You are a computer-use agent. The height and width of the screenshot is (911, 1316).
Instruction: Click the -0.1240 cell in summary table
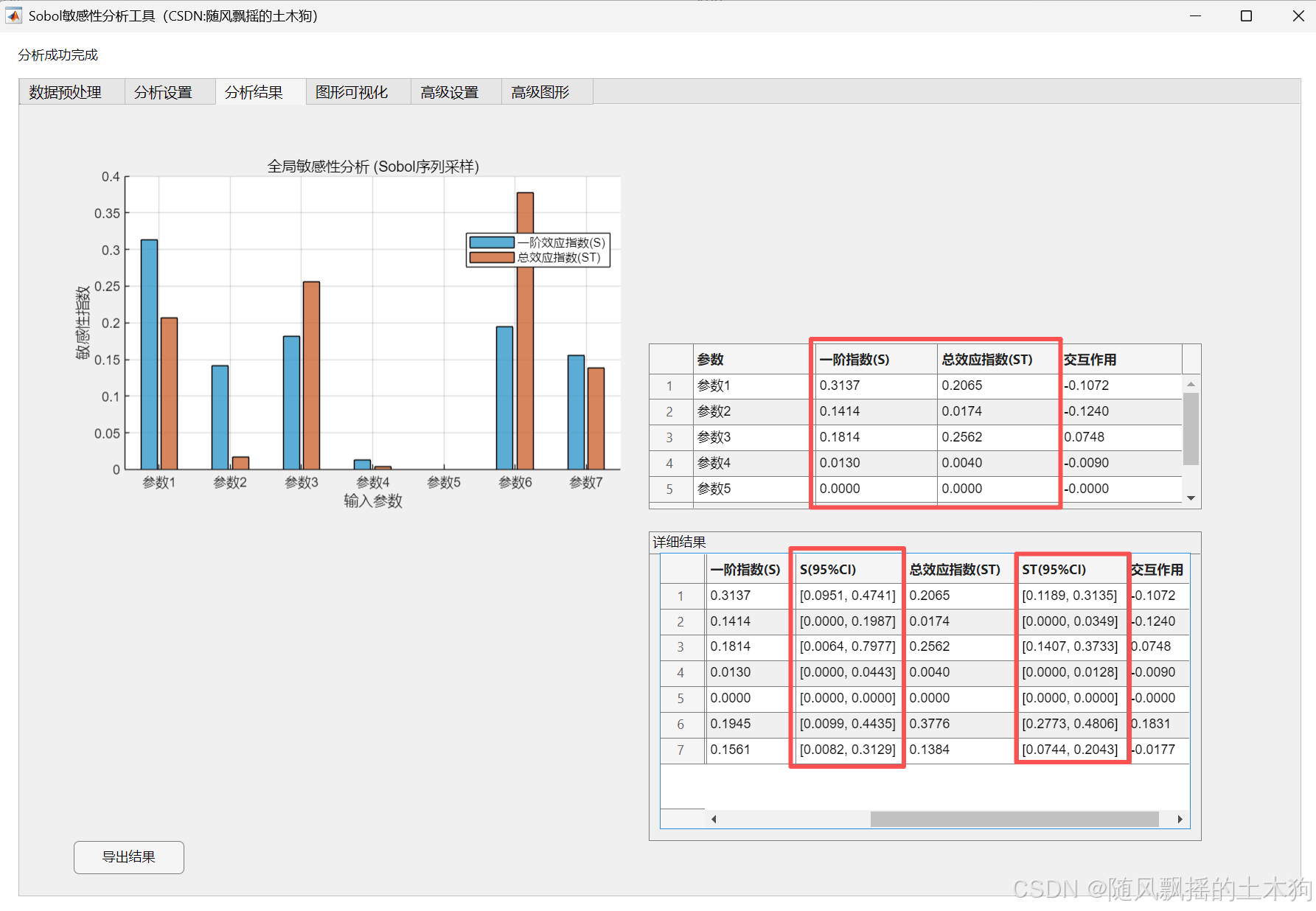click(x=1122, y=411)
